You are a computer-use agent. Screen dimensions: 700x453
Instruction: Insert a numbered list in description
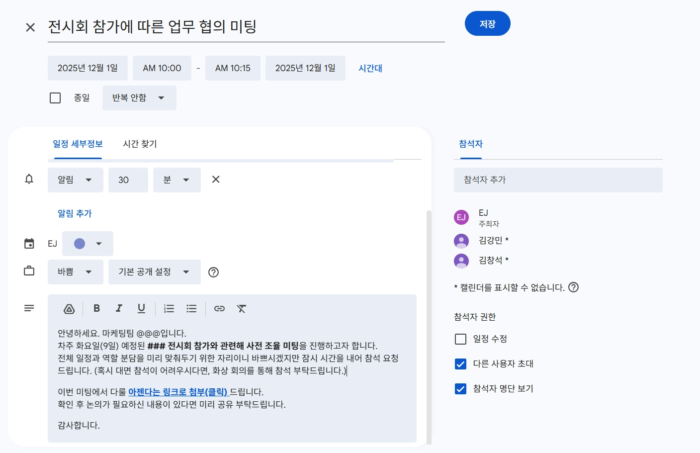coord(169,308)
